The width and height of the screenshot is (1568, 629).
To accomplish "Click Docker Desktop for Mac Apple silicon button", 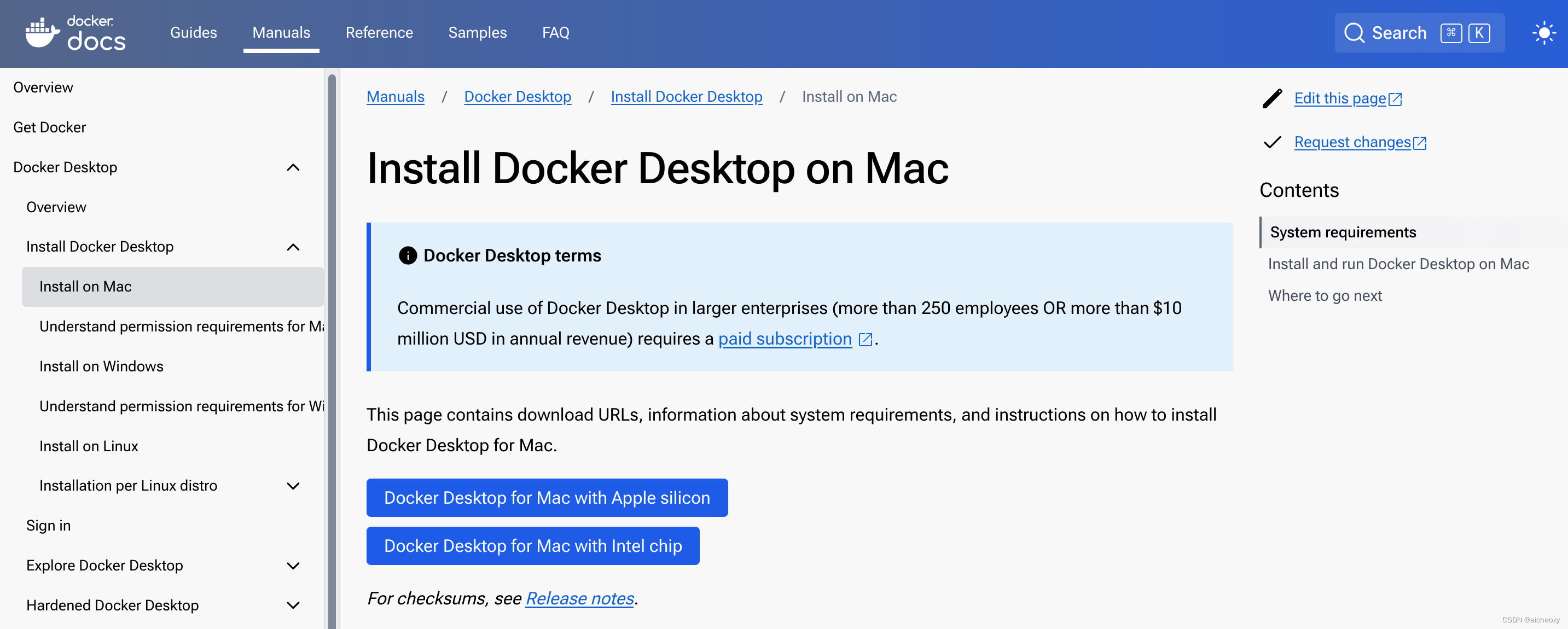I will [x=548, y=496].
